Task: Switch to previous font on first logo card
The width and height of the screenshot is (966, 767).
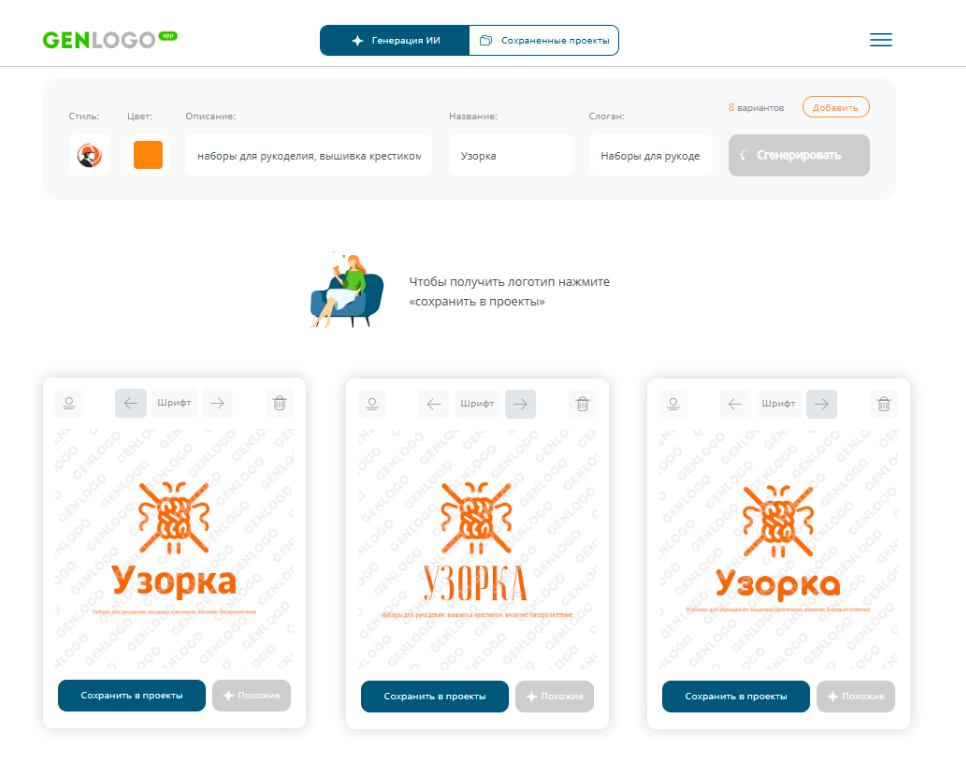Action: pyautogui.click(x=131, y=403)
